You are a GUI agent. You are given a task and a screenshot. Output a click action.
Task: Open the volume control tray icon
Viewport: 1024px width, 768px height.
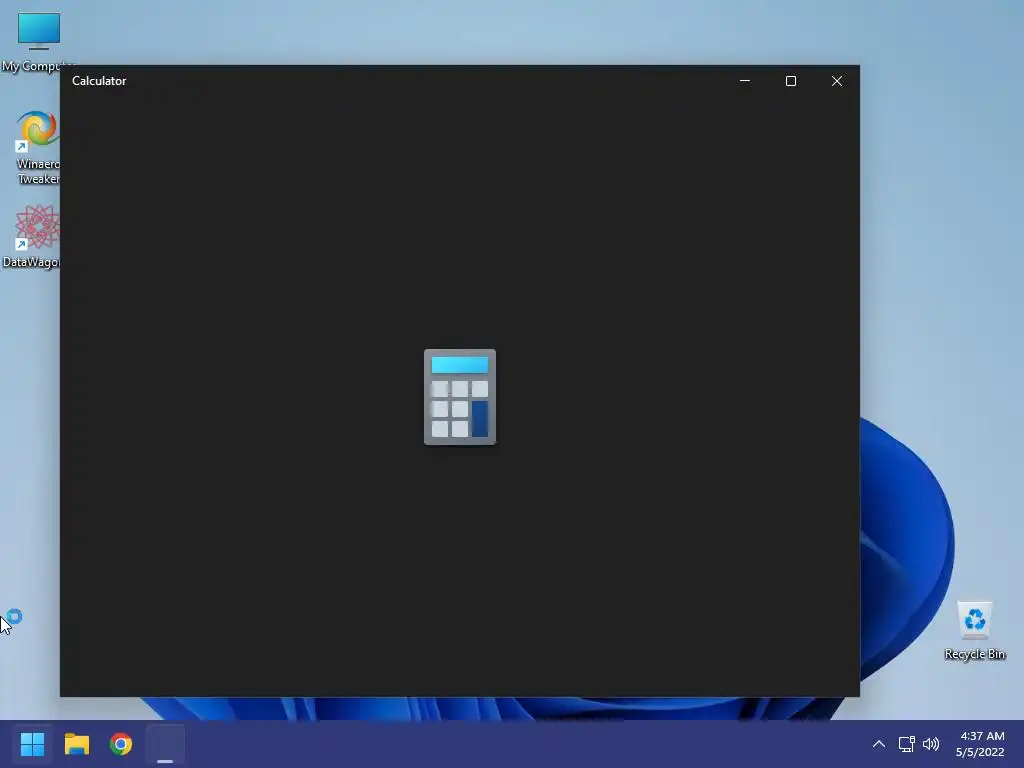931,744
